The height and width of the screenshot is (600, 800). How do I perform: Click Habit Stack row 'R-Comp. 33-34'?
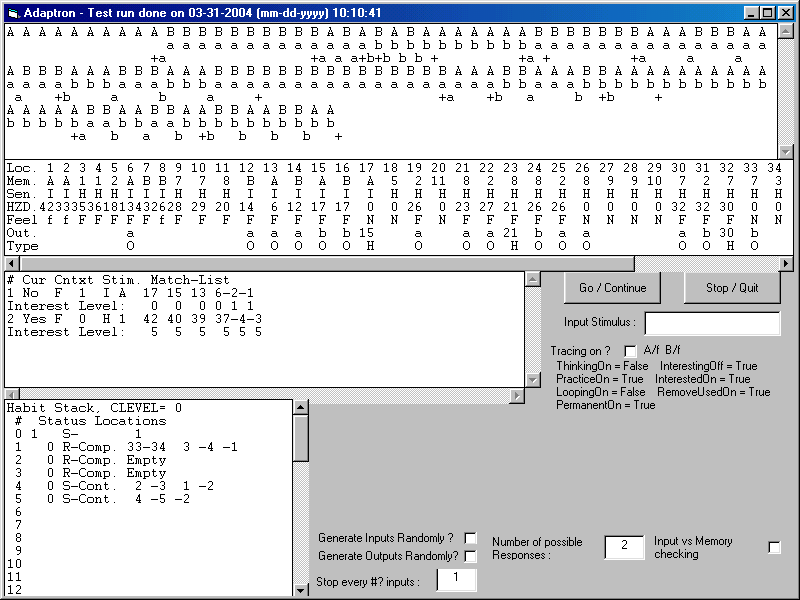(126, 447)
